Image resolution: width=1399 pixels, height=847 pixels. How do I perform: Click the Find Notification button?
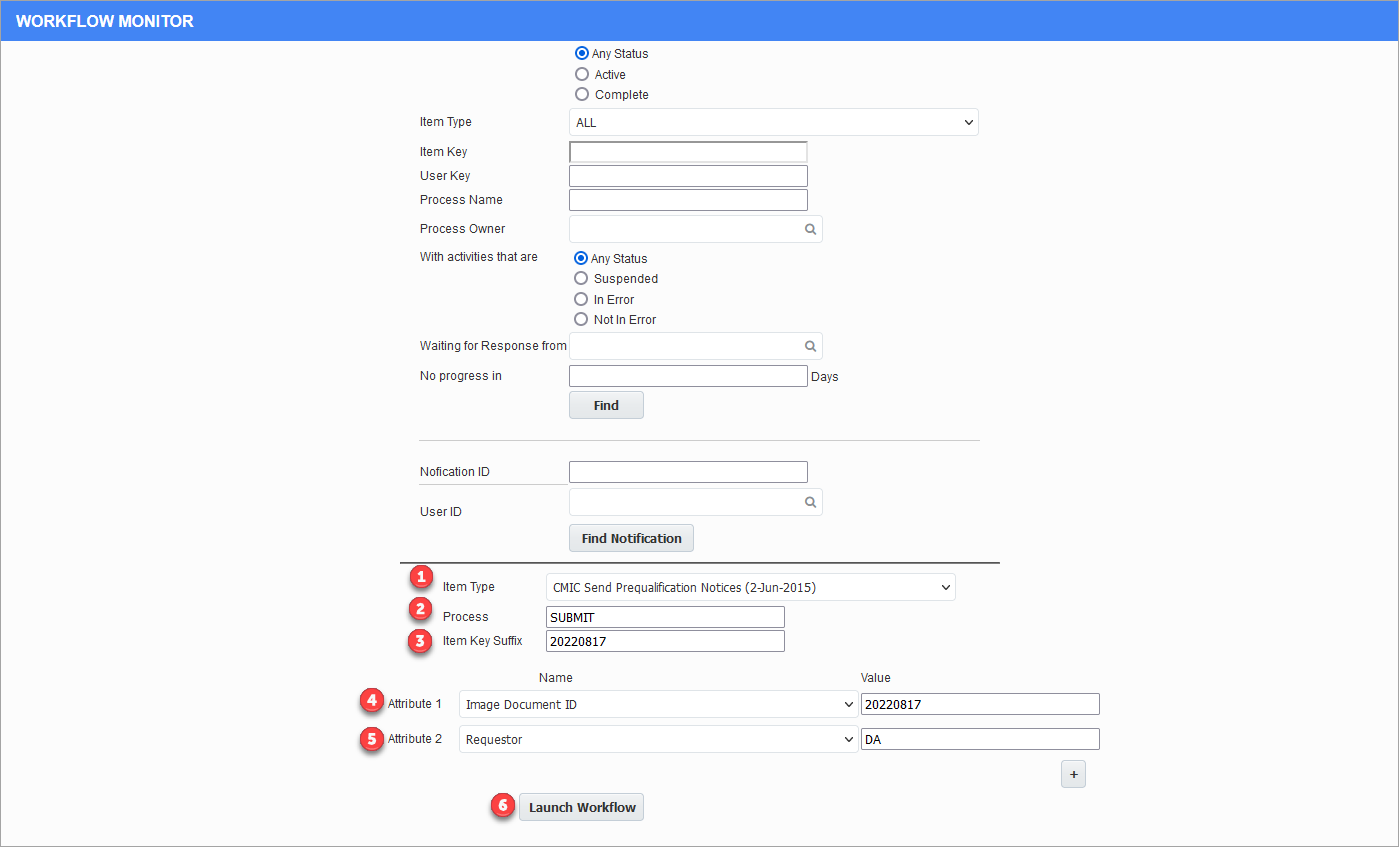pyautogui.click(x=630, y=537)
